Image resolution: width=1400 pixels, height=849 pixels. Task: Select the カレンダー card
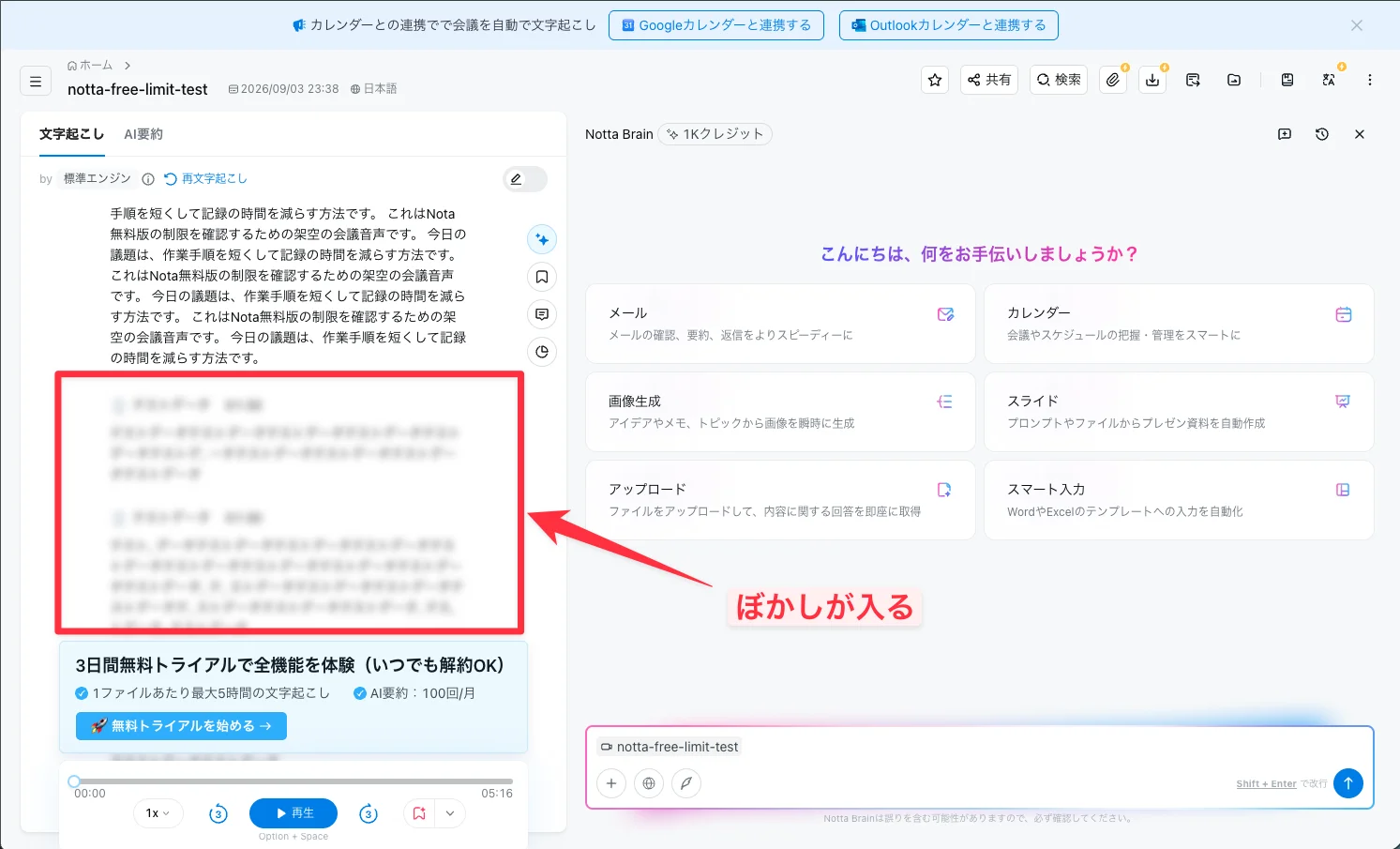pos(1179,324)
